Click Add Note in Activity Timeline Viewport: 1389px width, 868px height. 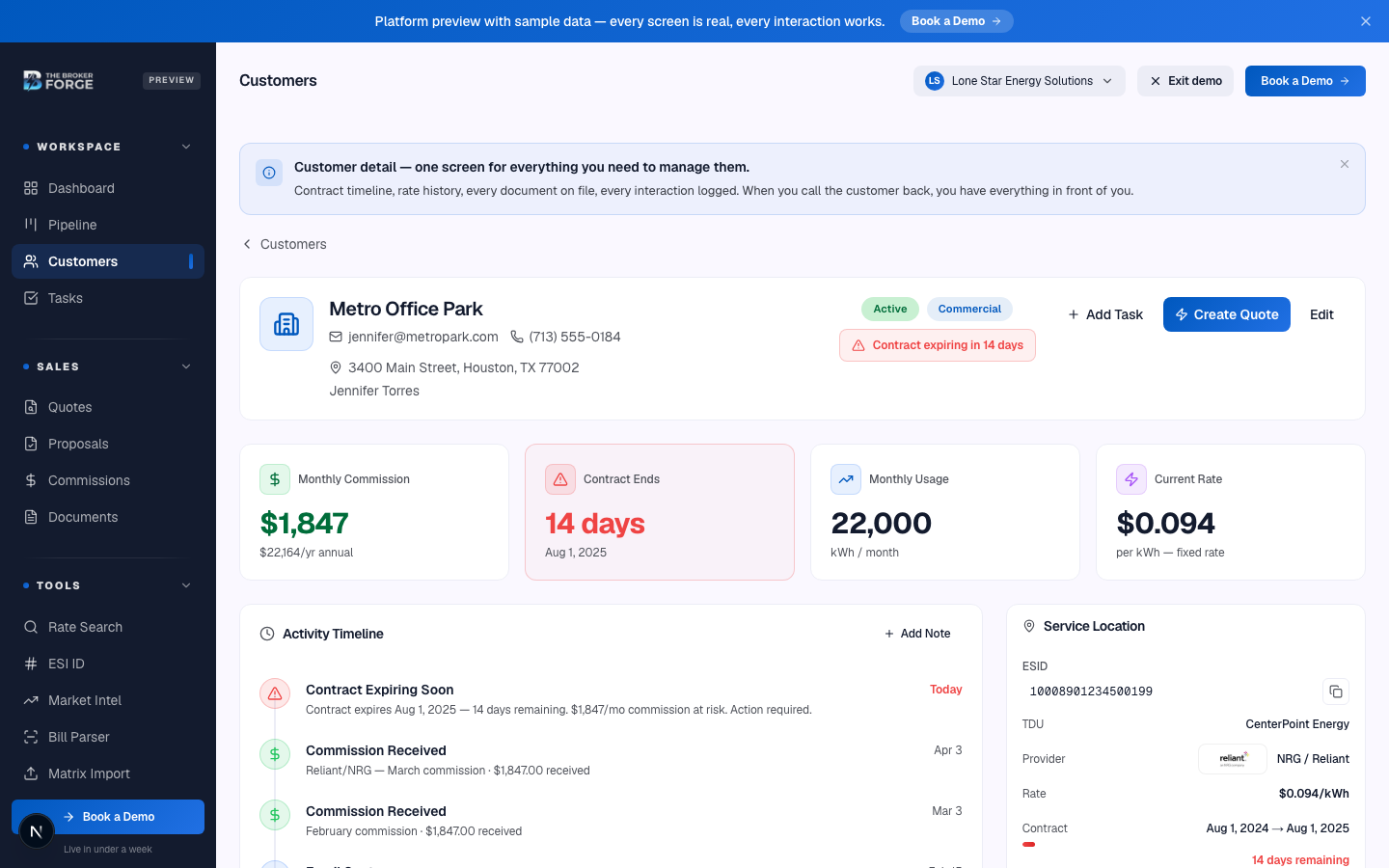tap(917, 634)
